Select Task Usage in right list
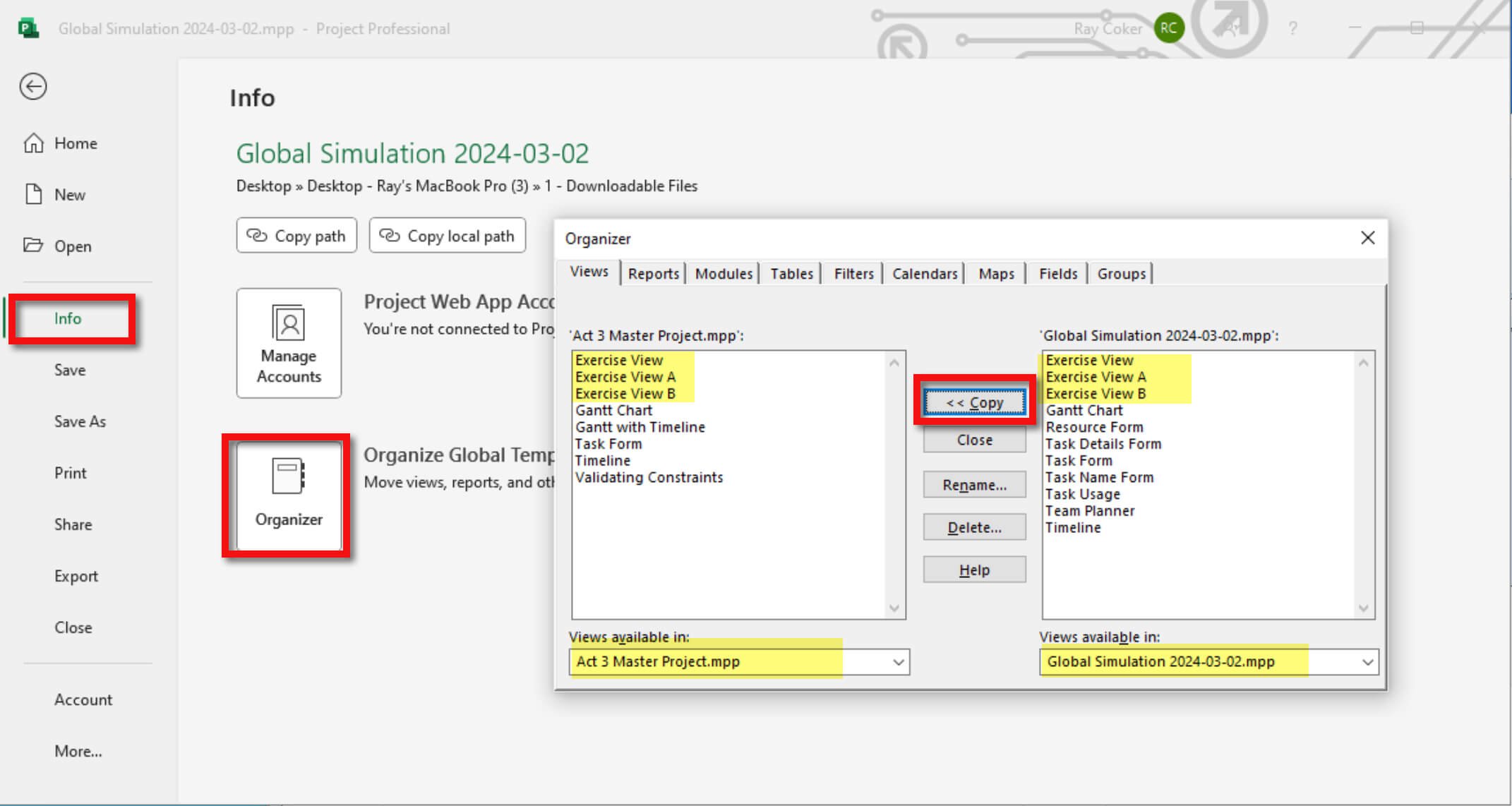Viewport: 1512px width, 806px height. tap(1083, 494)
